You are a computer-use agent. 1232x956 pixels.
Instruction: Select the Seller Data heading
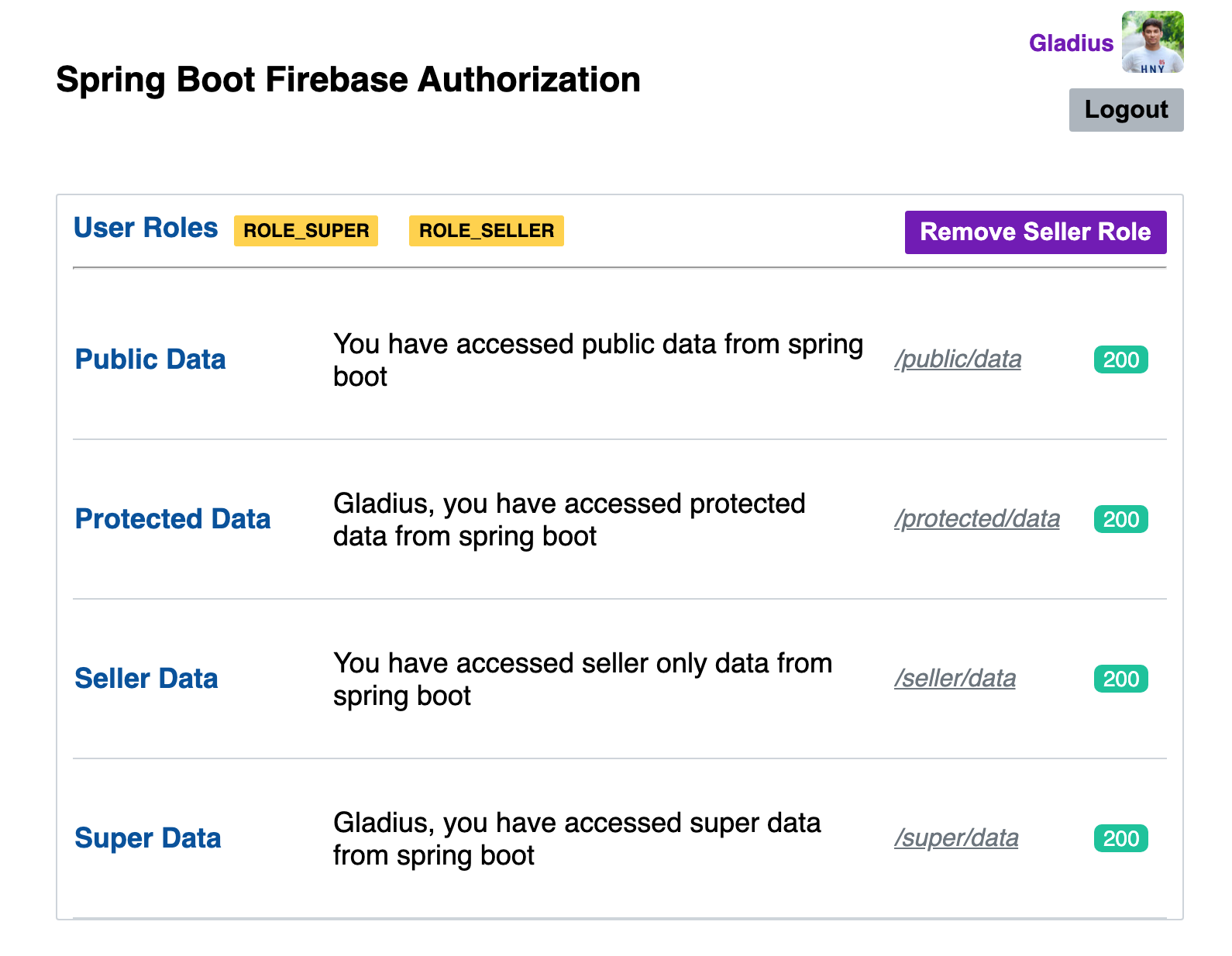coord(146,679)
